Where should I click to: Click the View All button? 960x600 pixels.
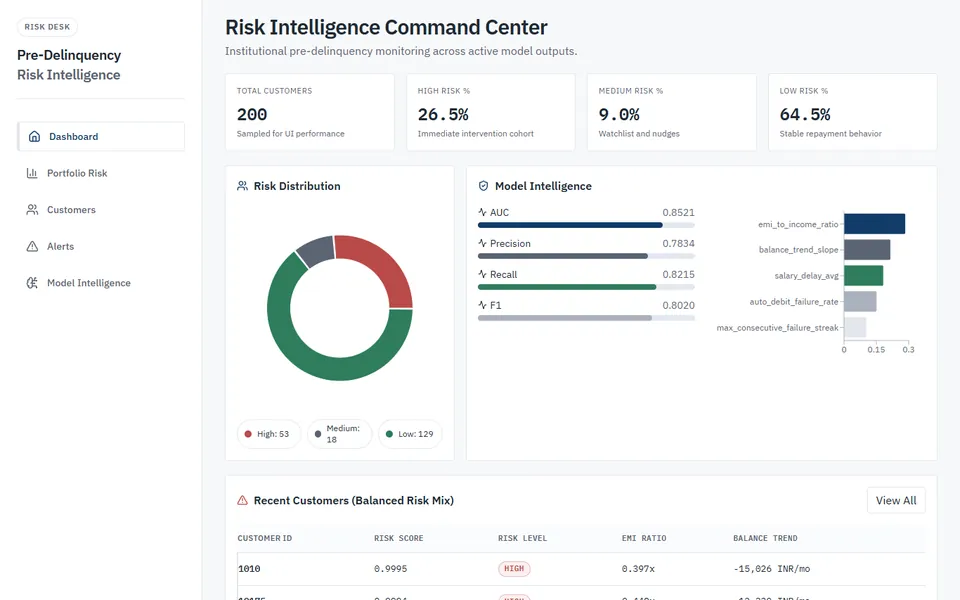click(x=896, y=500)
